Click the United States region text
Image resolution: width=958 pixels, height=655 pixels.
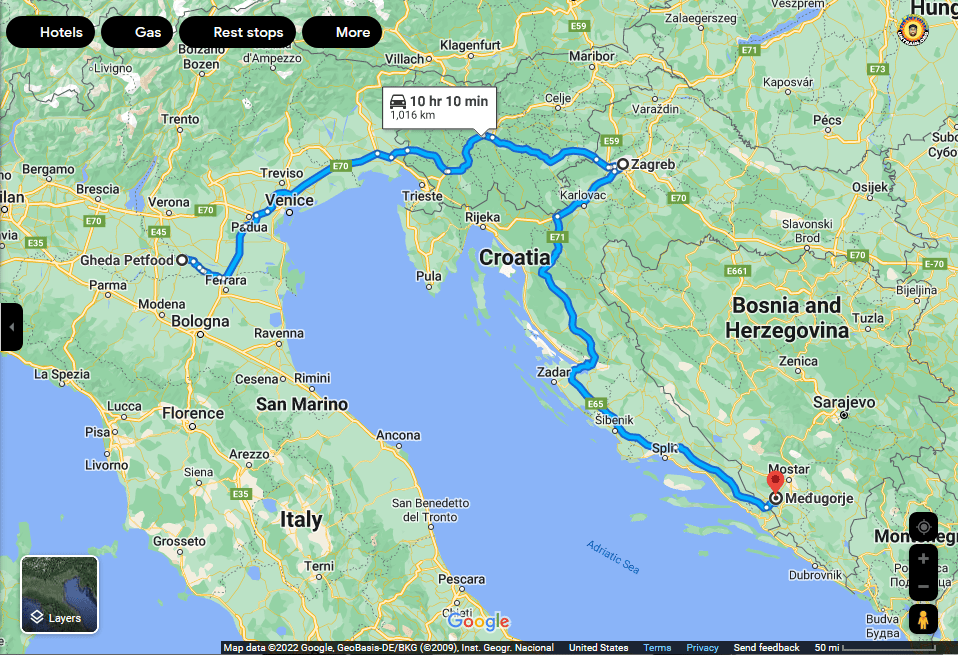(x=598, y=648)
